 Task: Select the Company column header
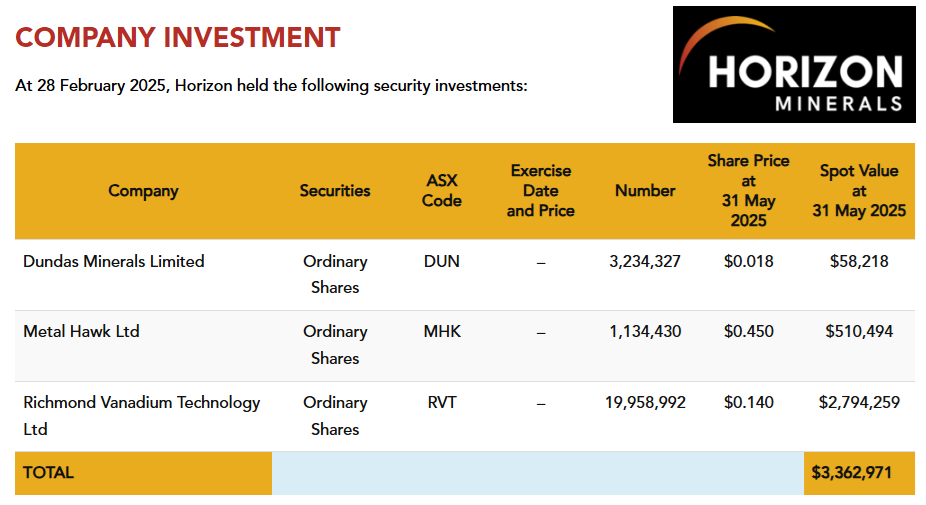coord(143,190)
